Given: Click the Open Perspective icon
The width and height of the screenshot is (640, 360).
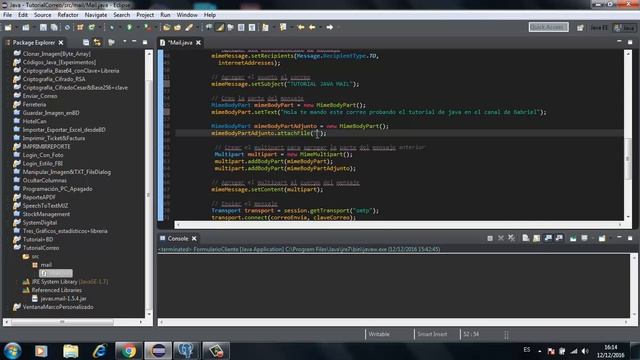Looking at the screenshot, I should [x=580, y=28].
